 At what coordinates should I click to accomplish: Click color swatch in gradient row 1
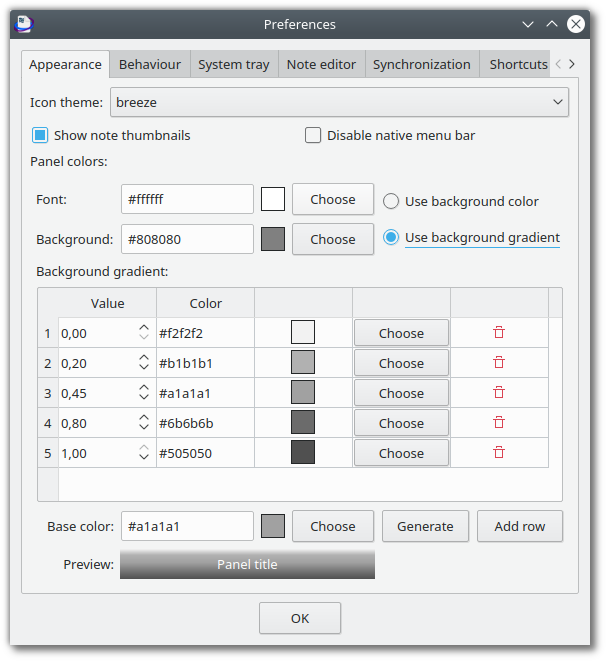[x=303, y=332]
